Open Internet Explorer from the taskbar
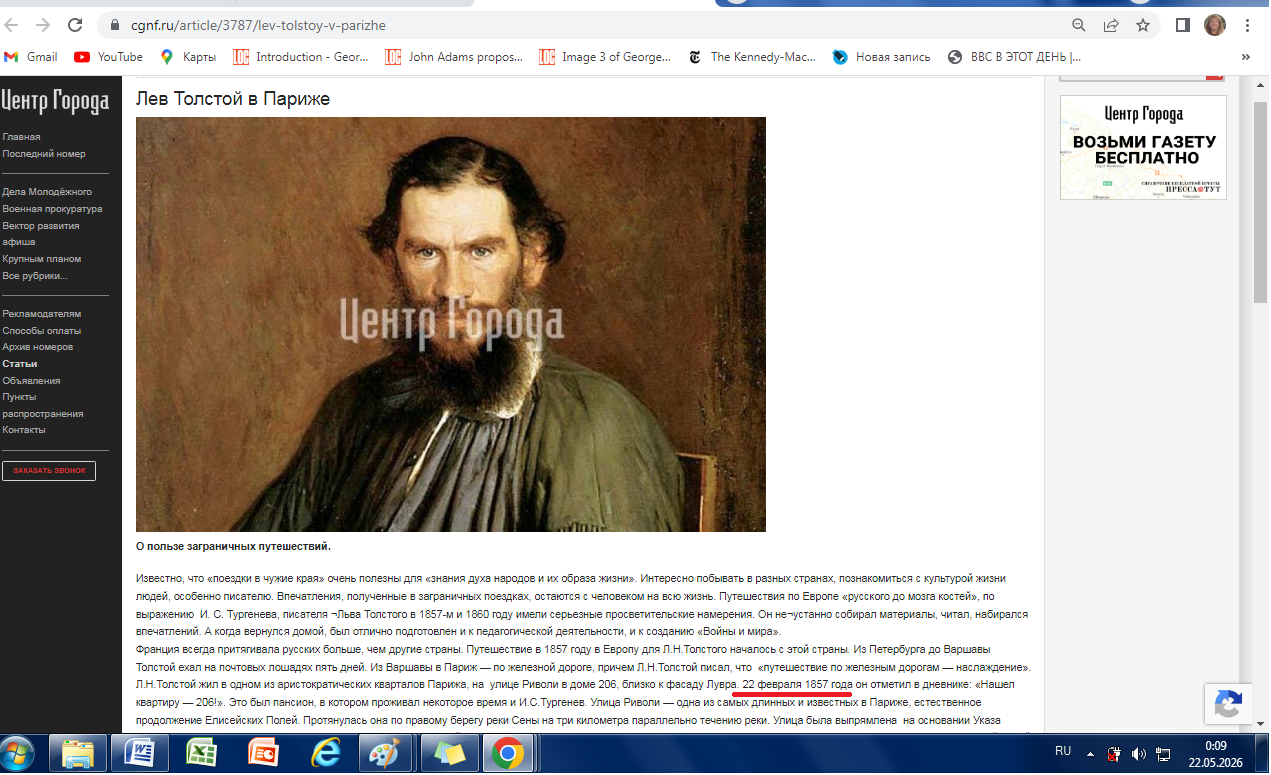 [325, 753]
